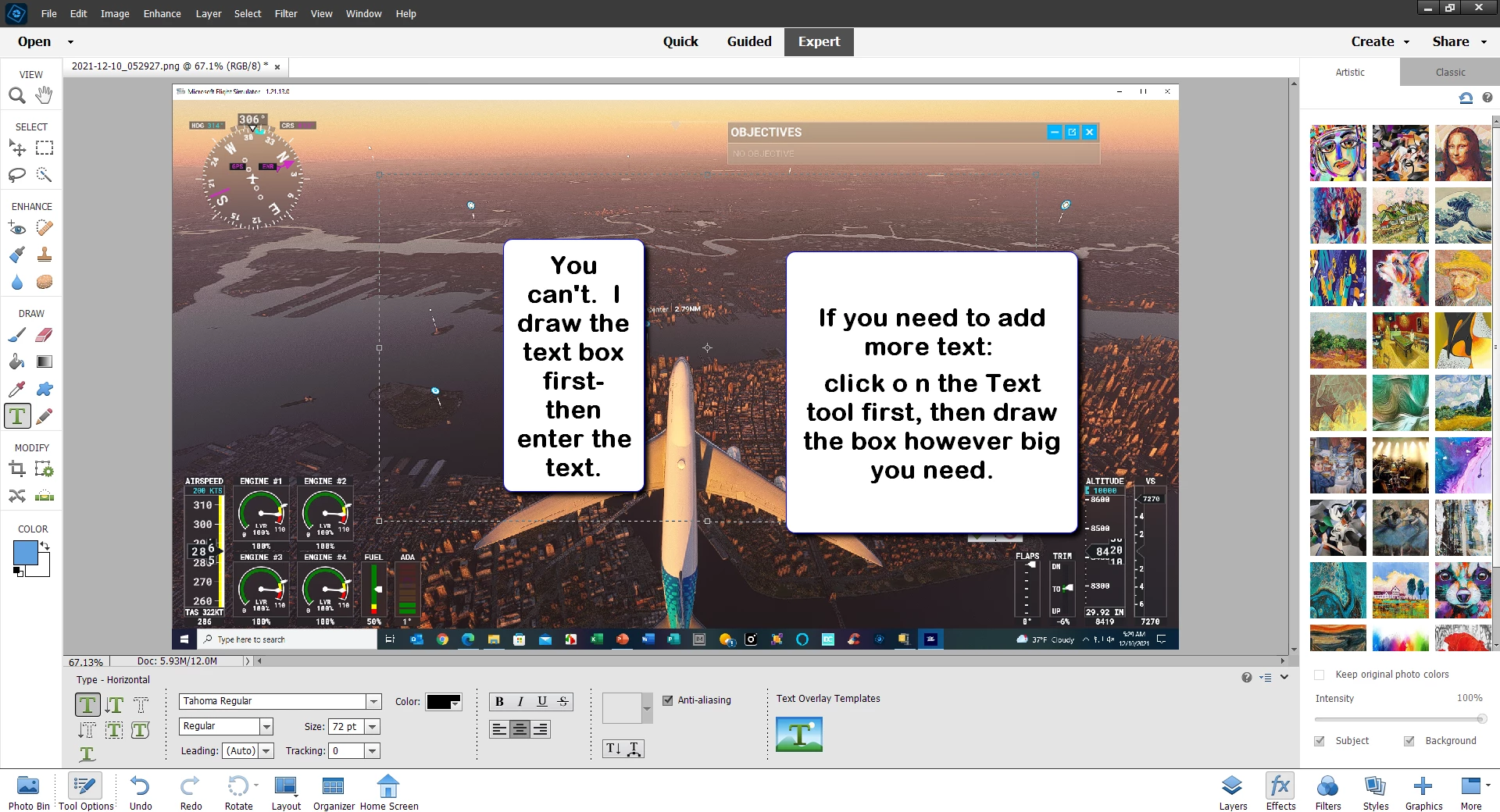The width and height of the screenshot is (1500, 812).
Task: Enable Keep original photo colors
Action: tap(1320, 675)
